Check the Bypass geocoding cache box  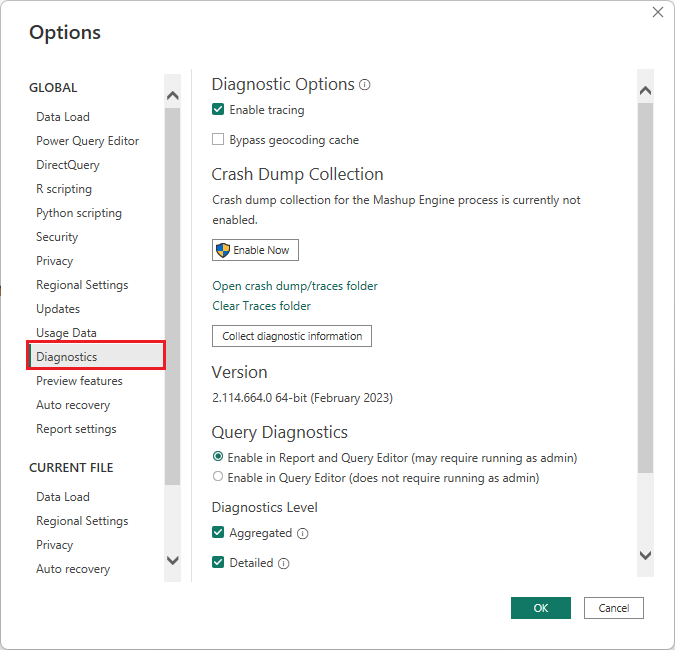point(218,140)
